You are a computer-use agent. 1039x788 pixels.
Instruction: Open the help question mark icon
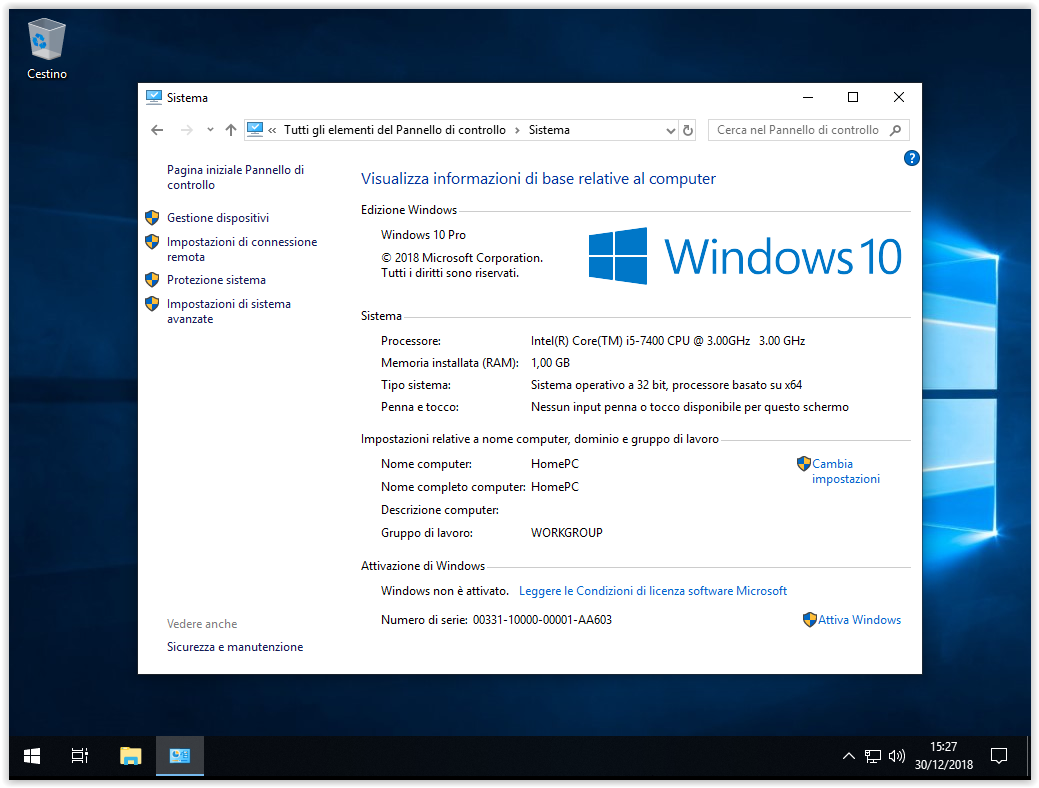pos(911,158)
